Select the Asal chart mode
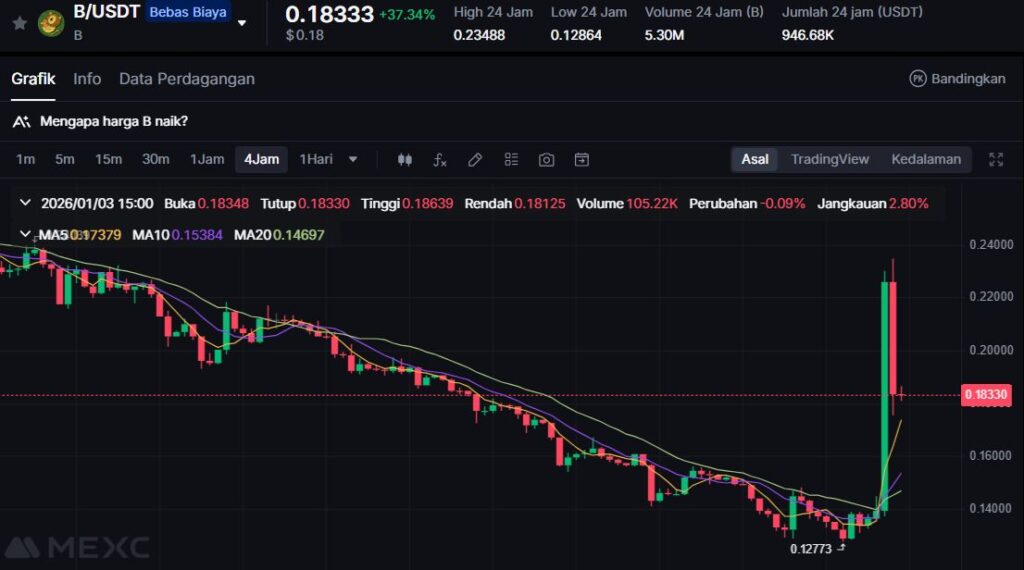Viewport: 1024px width, 570px height. point(755,159)
